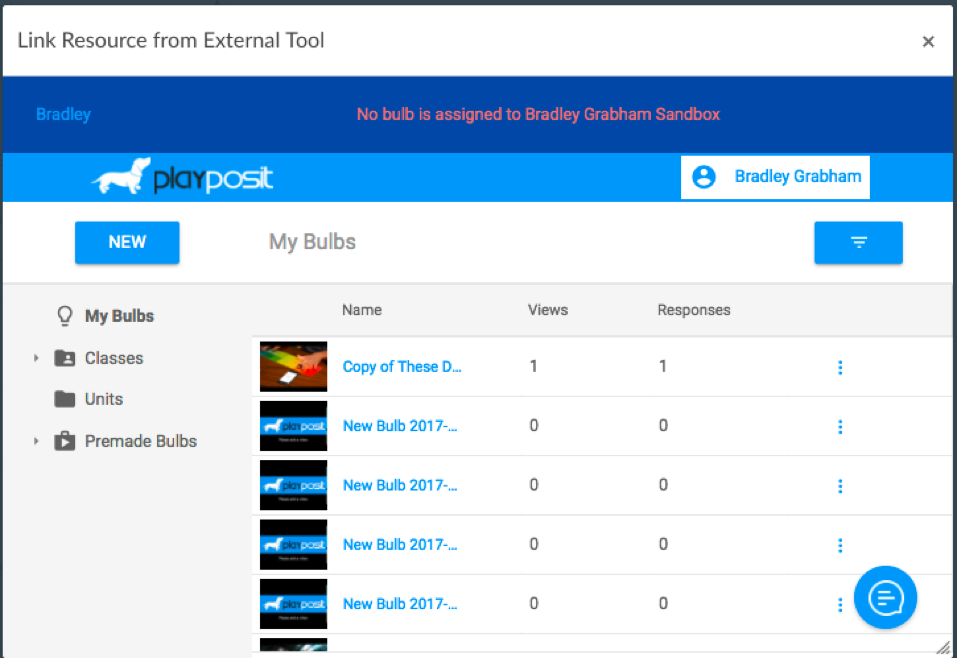
Task: Open options menu for Copy of These D...
Action: pyautogui.click(x=839, y=366)
